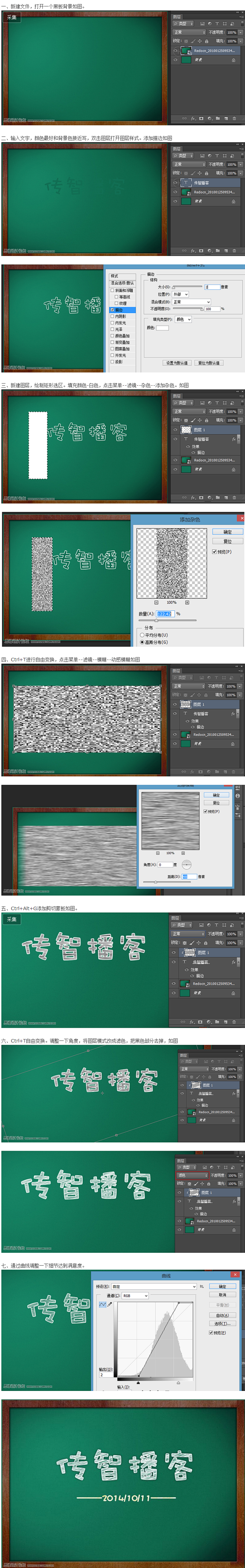Uncheck 描边 style checkbox in layer style list
245x1568 pixels.
pos(112,310)
